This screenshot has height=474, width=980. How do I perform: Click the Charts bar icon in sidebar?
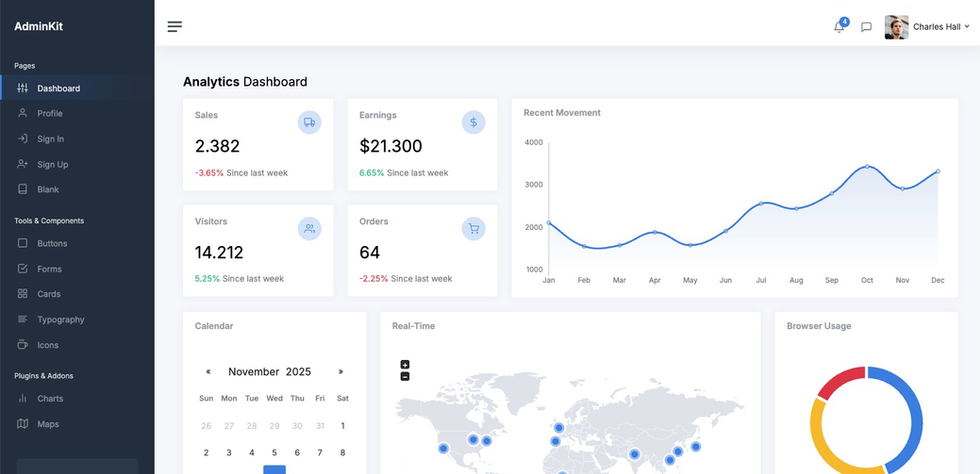pyautogui.click(x=22, y=398)
